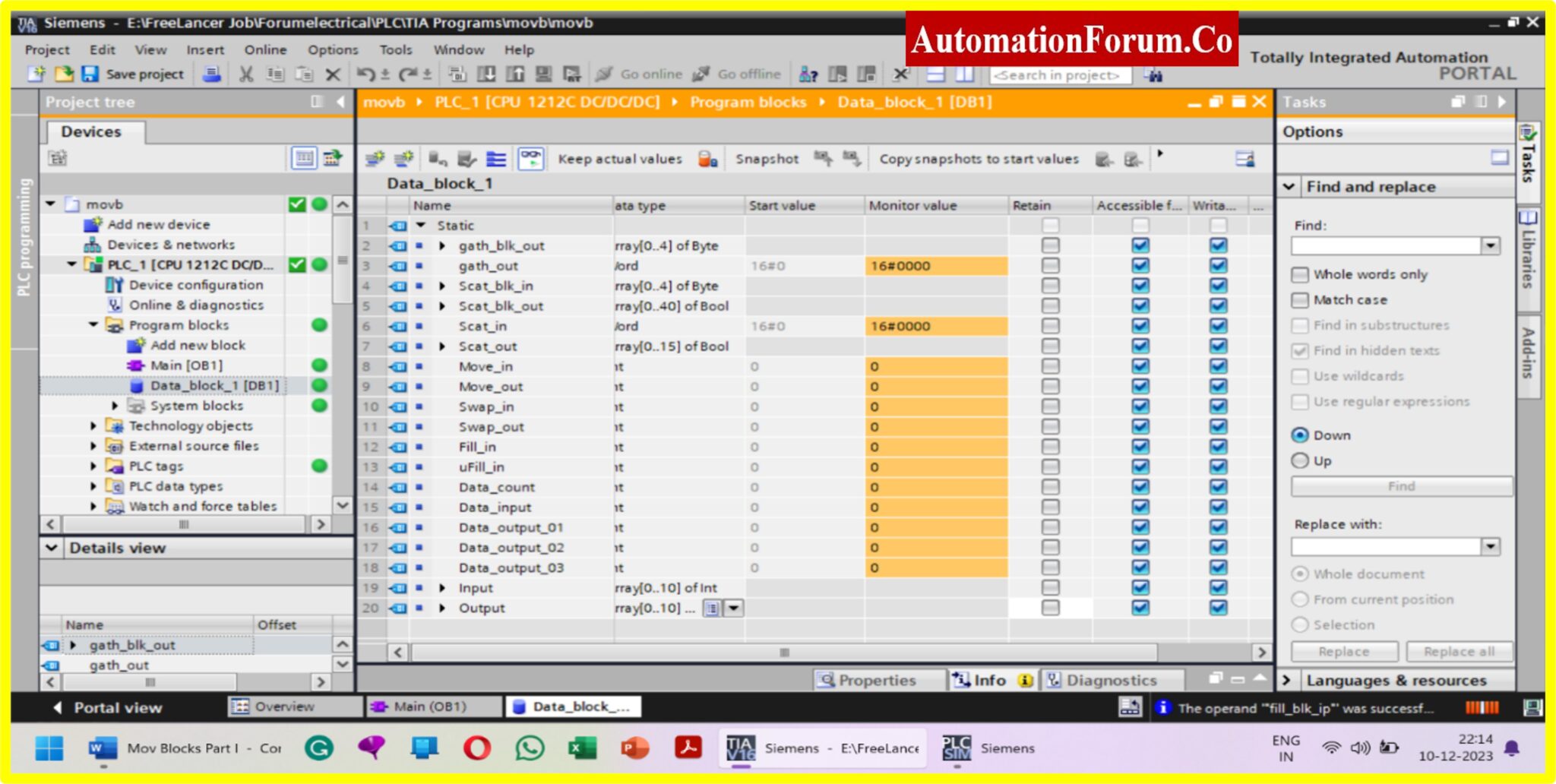Click the Insert row icon in data block toolbar
The height and width of the screenshot is (784, 1556).
(375, 159)
